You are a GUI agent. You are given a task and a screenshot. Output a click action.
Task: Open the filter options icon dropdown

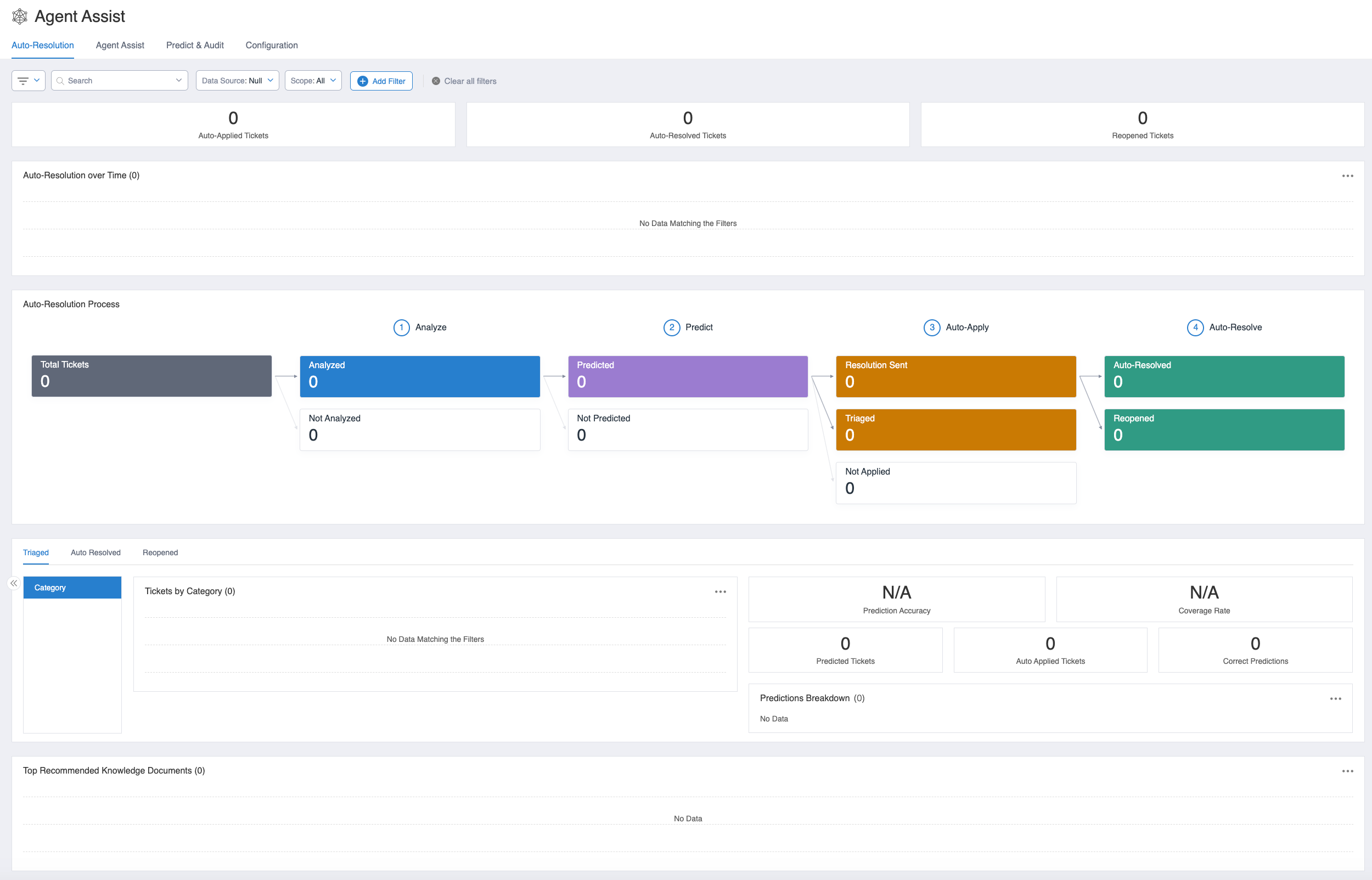29,81
